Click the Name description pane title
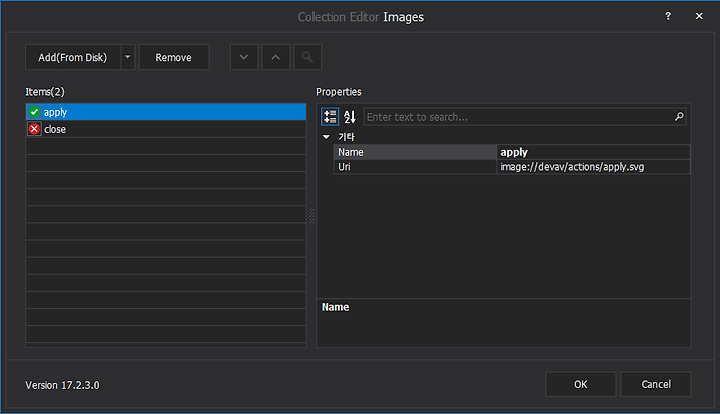Viewport: 720px width, 414px height. (x=336, y=307)
